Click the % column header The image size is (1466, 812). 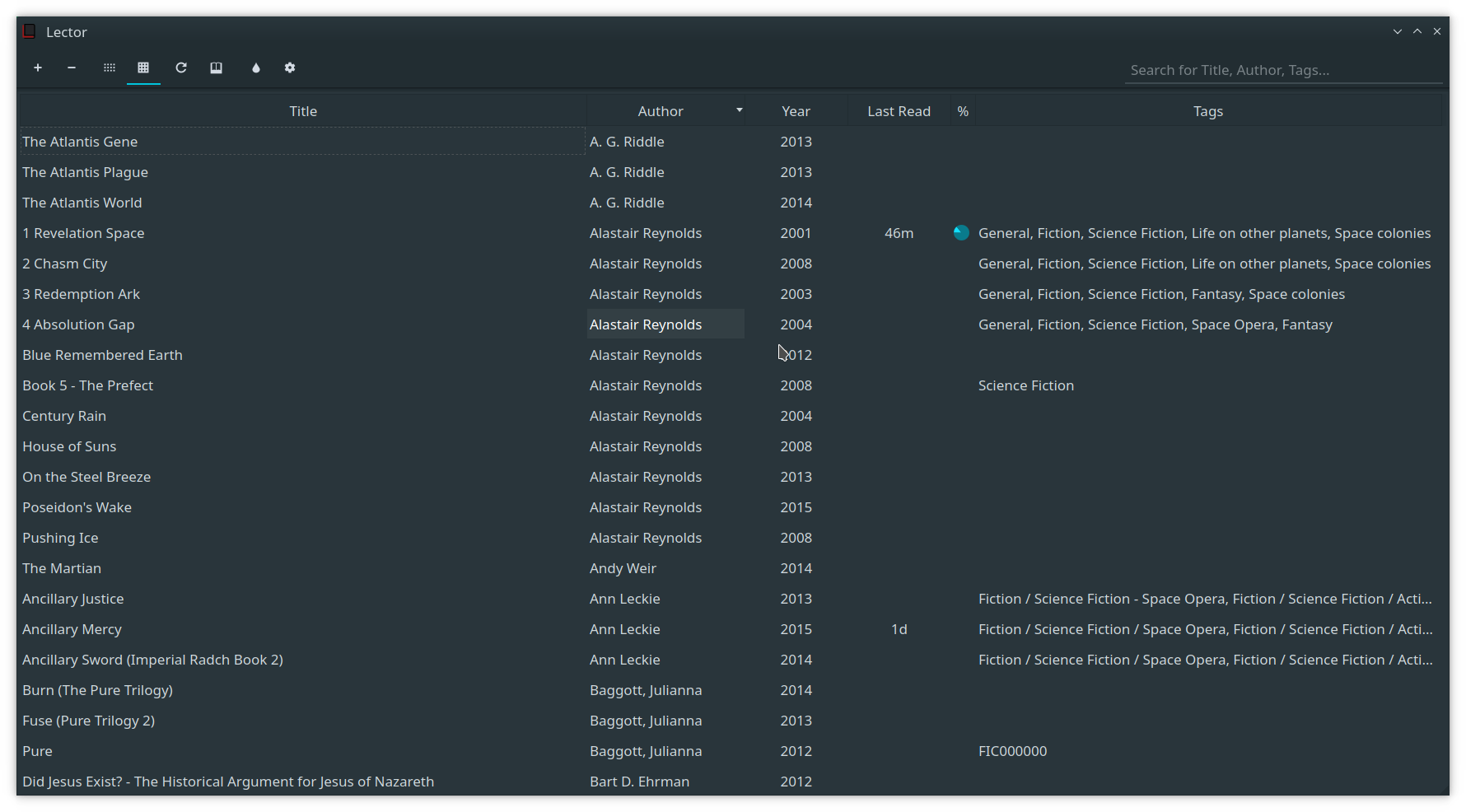(x=962, y=111)
